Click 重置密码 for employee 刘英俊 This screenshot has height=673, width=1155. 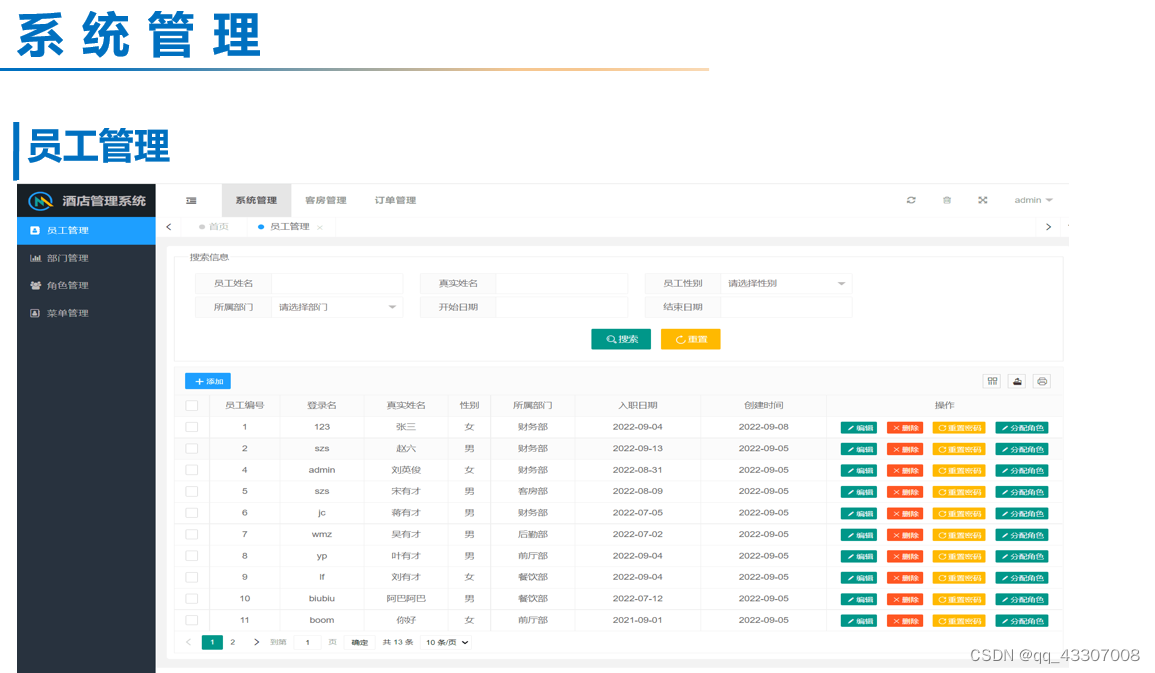[x=959, y=471]
